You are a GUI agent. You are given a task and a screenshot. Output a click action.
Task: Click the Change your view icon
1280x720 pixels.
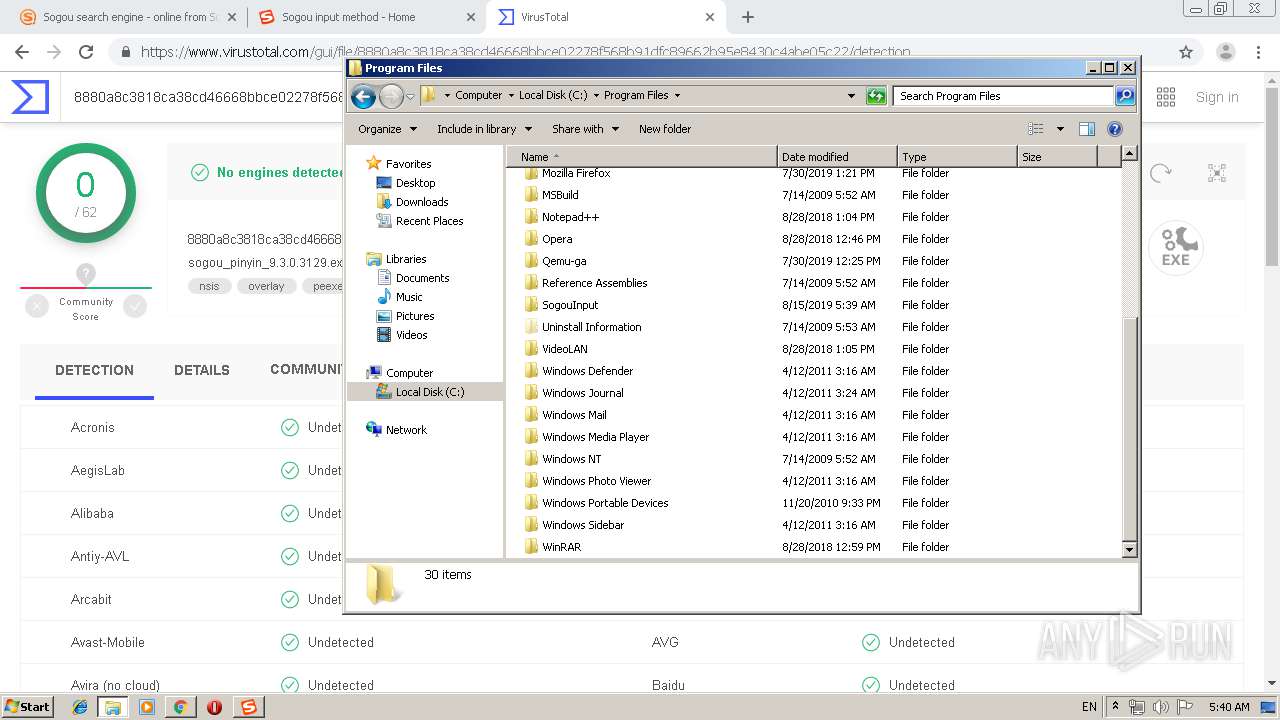(1036, 129)
